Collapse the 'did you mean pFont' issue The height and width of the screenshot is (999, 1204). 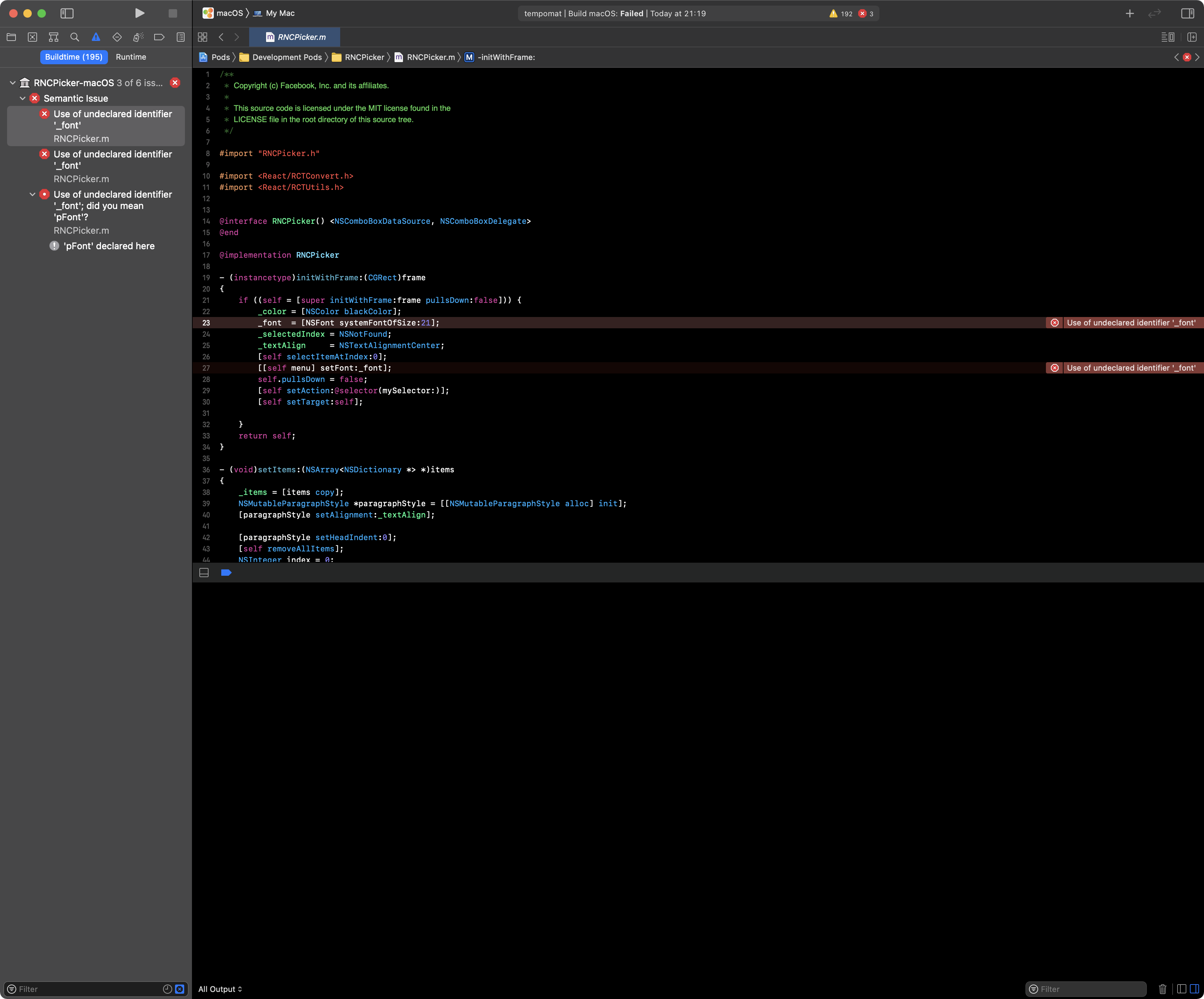[32, 195]
